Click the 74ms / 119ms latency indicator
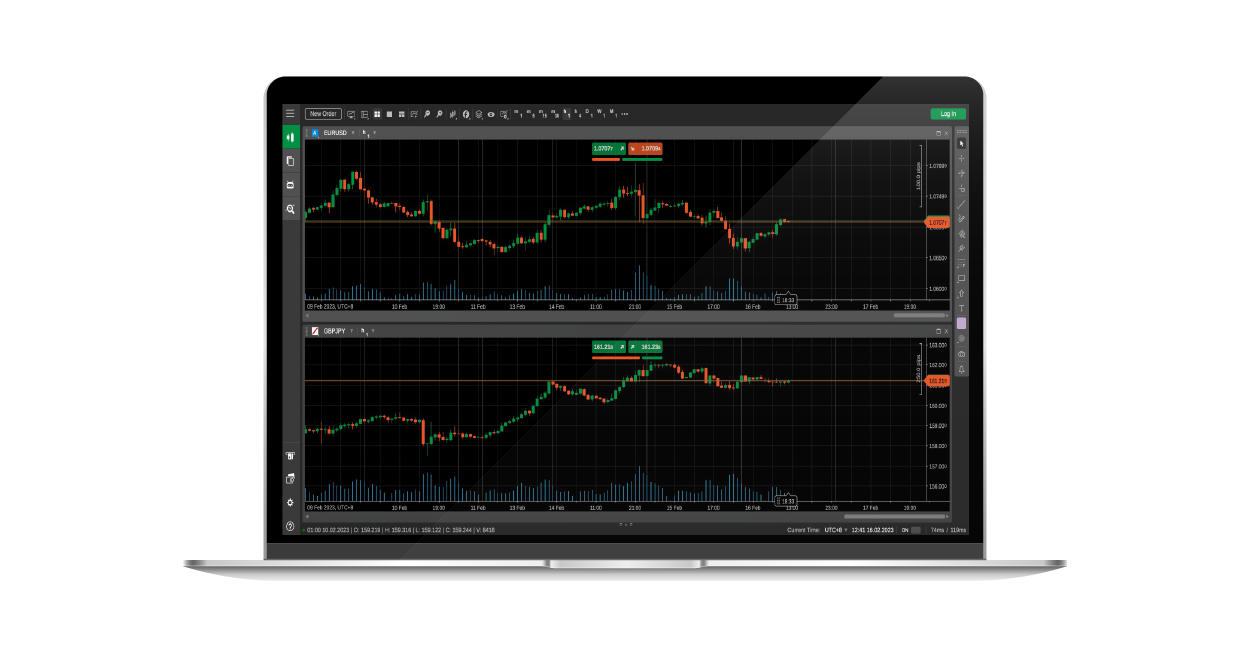The image size is (1250, 655). 947,530
